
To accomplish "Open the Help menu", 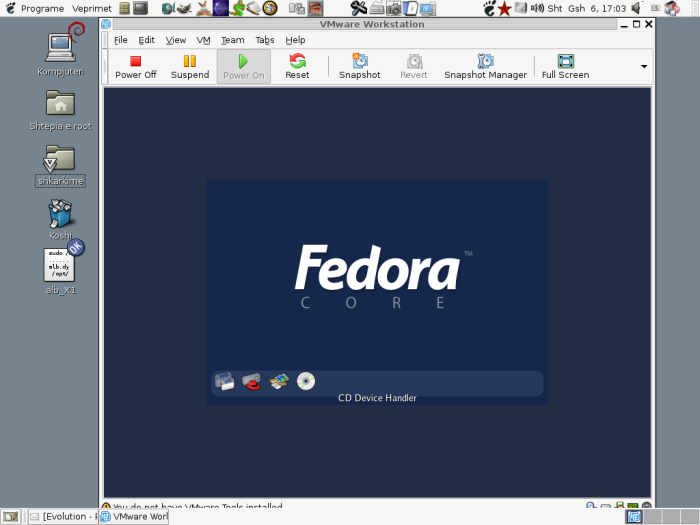I will (295, 40).
